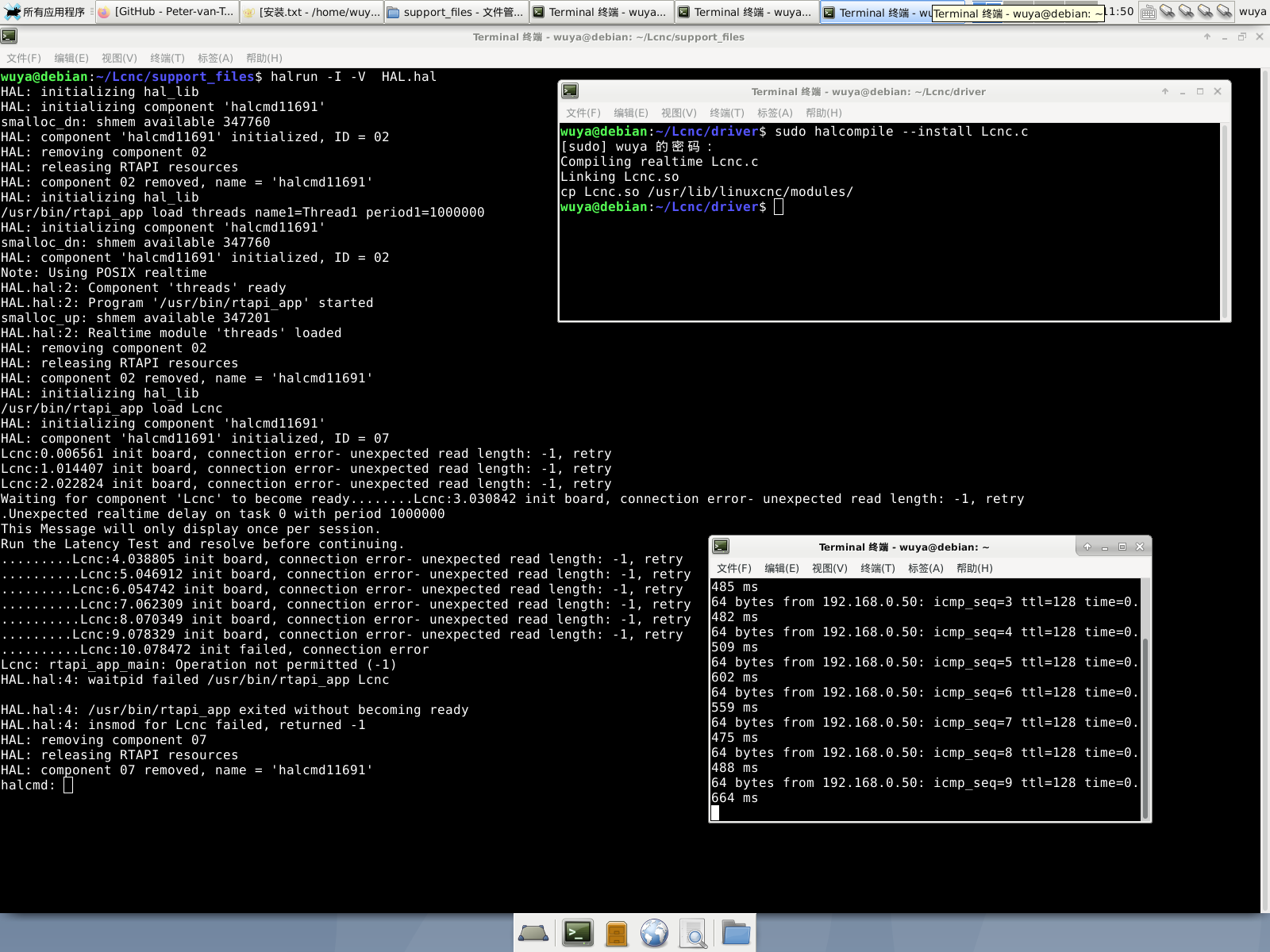Click the terminal icon in the Lcnc/driver window title bar

[x=569, y=91]
